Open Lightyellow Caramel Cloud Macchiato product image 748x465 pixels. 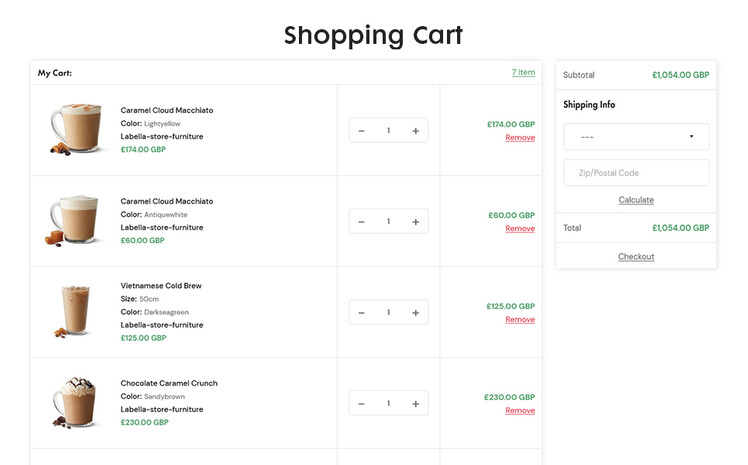point(76,129)
